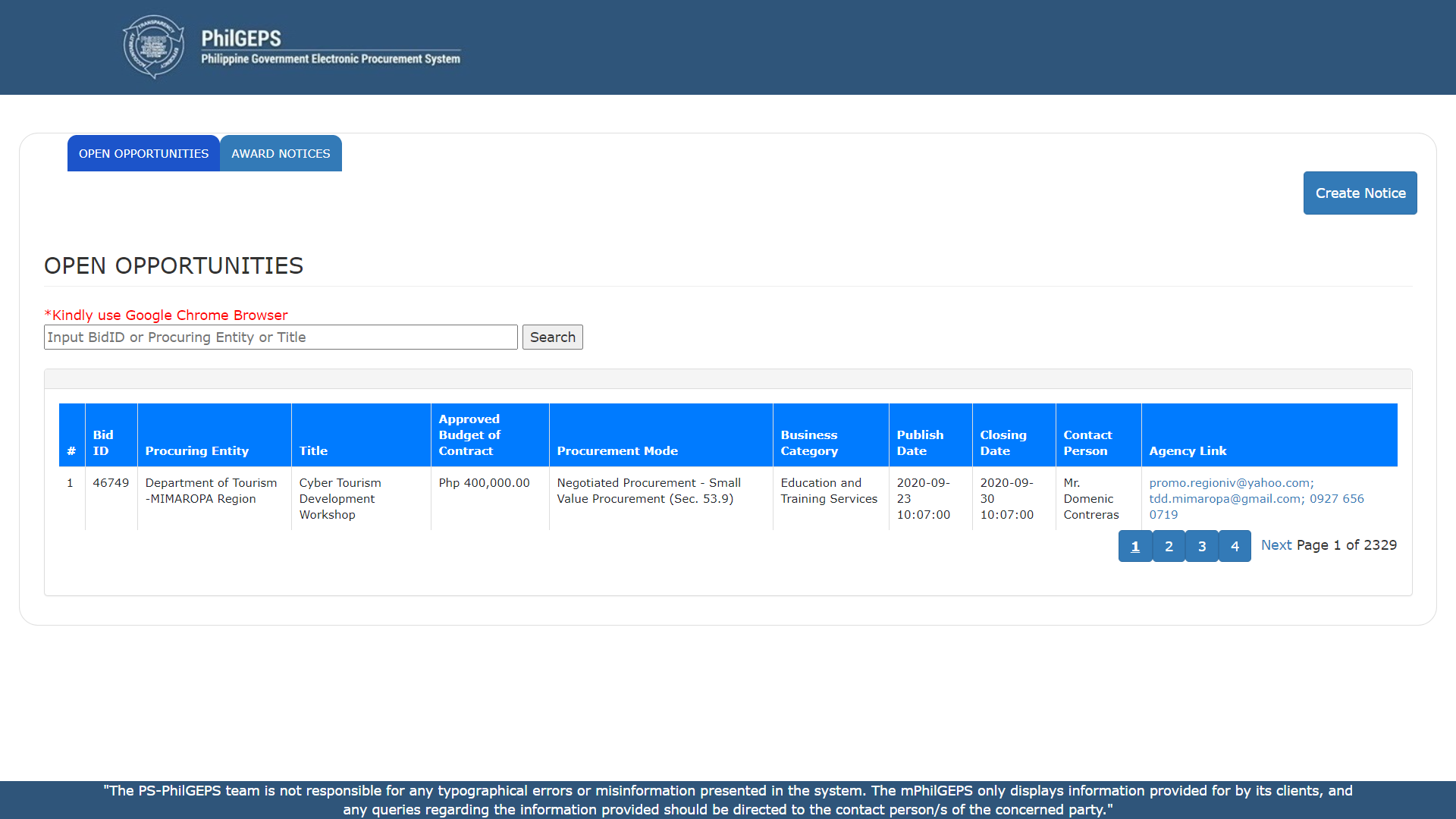The width and height of the screenshot is (1456, 819).
Task: Click the Agency Link column header
Action: 1269,435
